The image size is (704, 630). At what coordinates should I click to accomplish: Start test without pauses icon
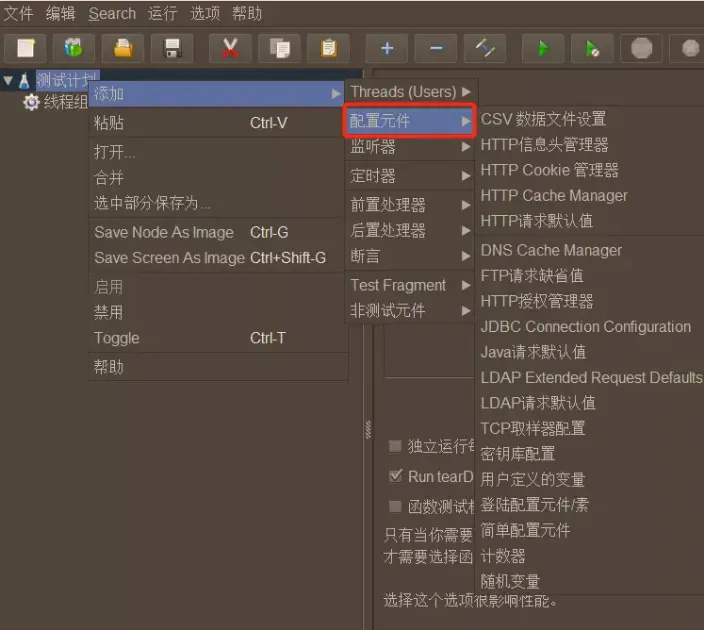[x=592, y=48]
